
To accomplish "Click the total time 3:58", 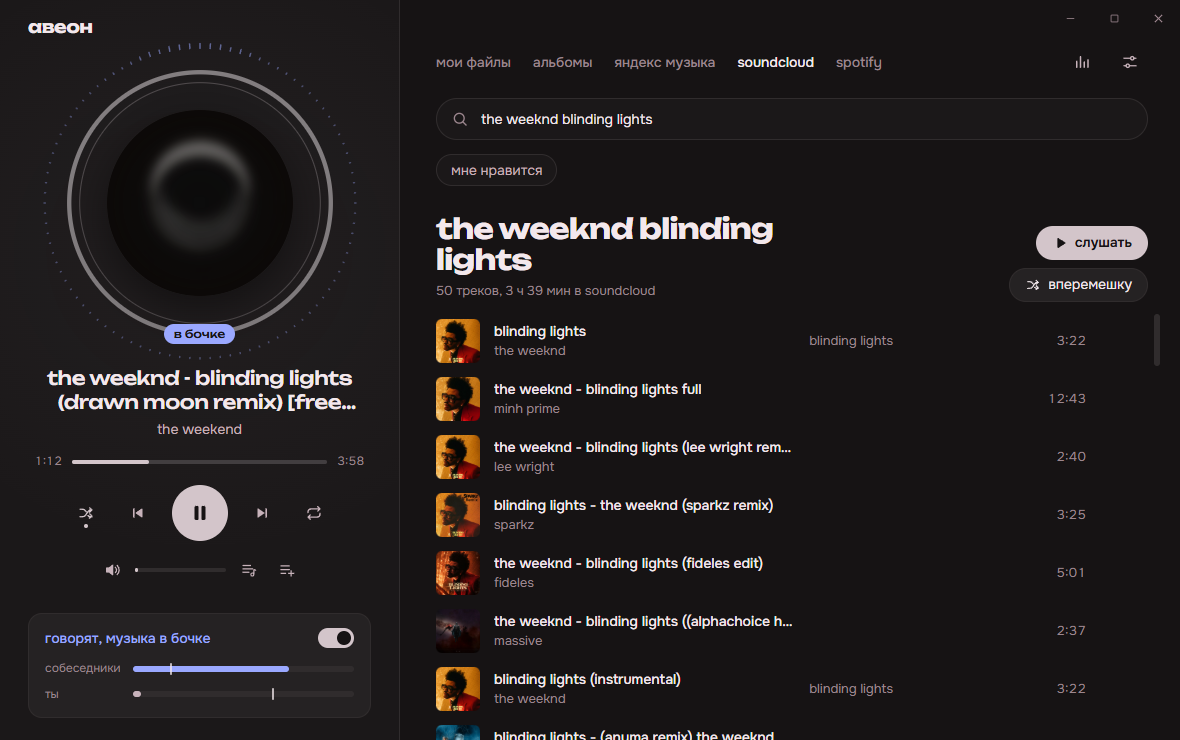I will [x=351, y=461].
